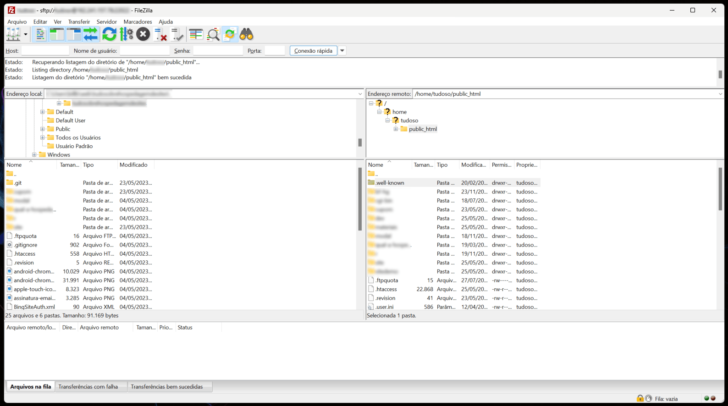The height and width of the screenshot is (406, 728).
Task: Open the quick connect history dropdown
Action: [x=342, y=51]
